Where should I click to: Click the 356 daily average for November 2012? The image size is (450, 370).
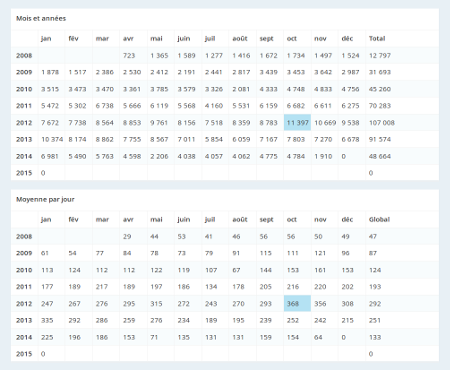pyautogui.click(x=320, y=304)
